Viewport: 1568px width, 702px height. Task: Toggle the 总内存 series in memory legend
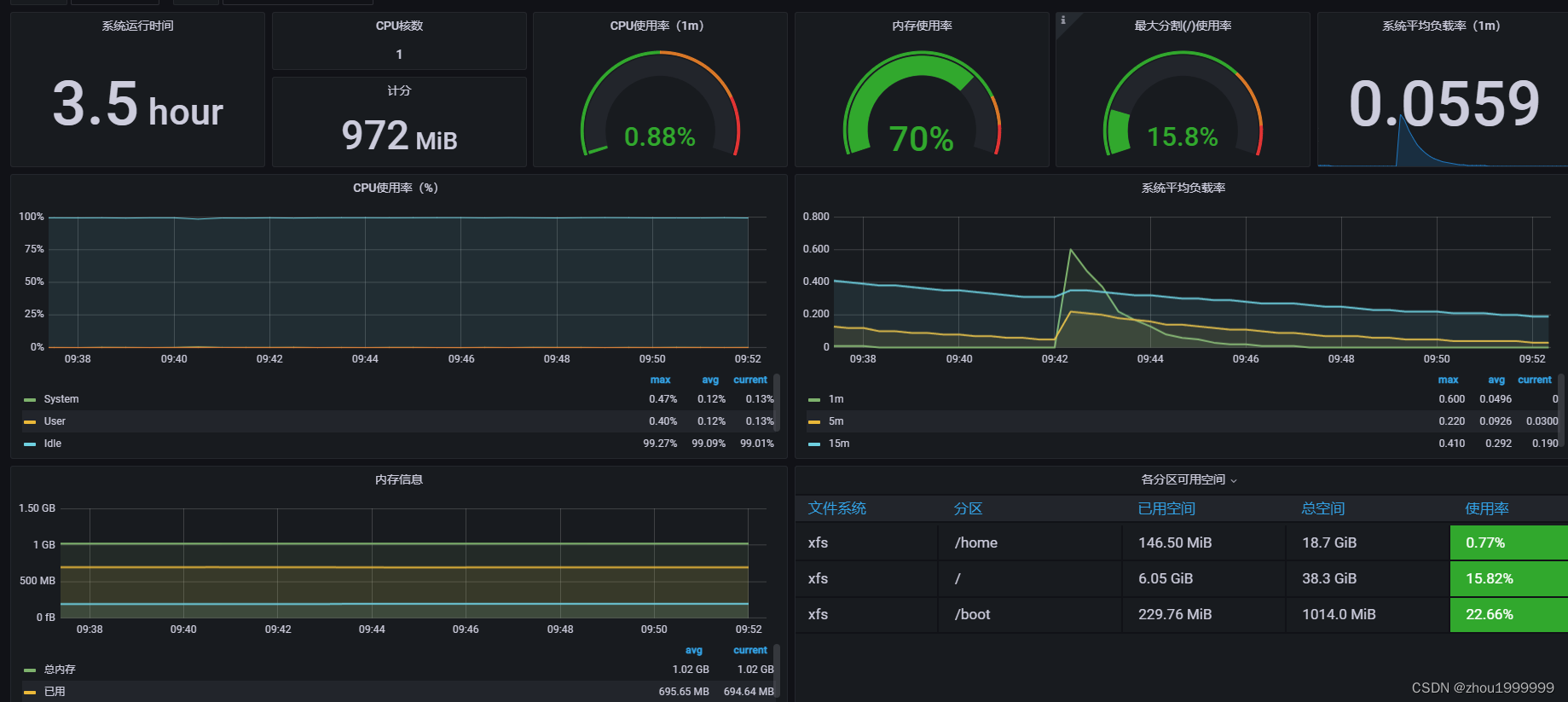pos(60,670)
